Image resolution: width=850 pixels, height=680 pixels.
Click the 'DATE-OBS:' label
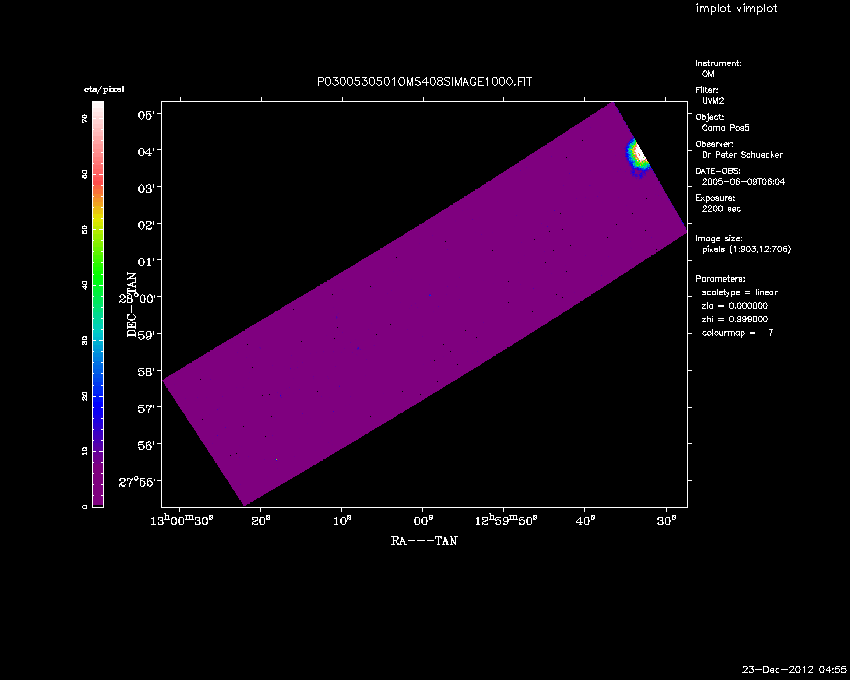coord(717,171)
